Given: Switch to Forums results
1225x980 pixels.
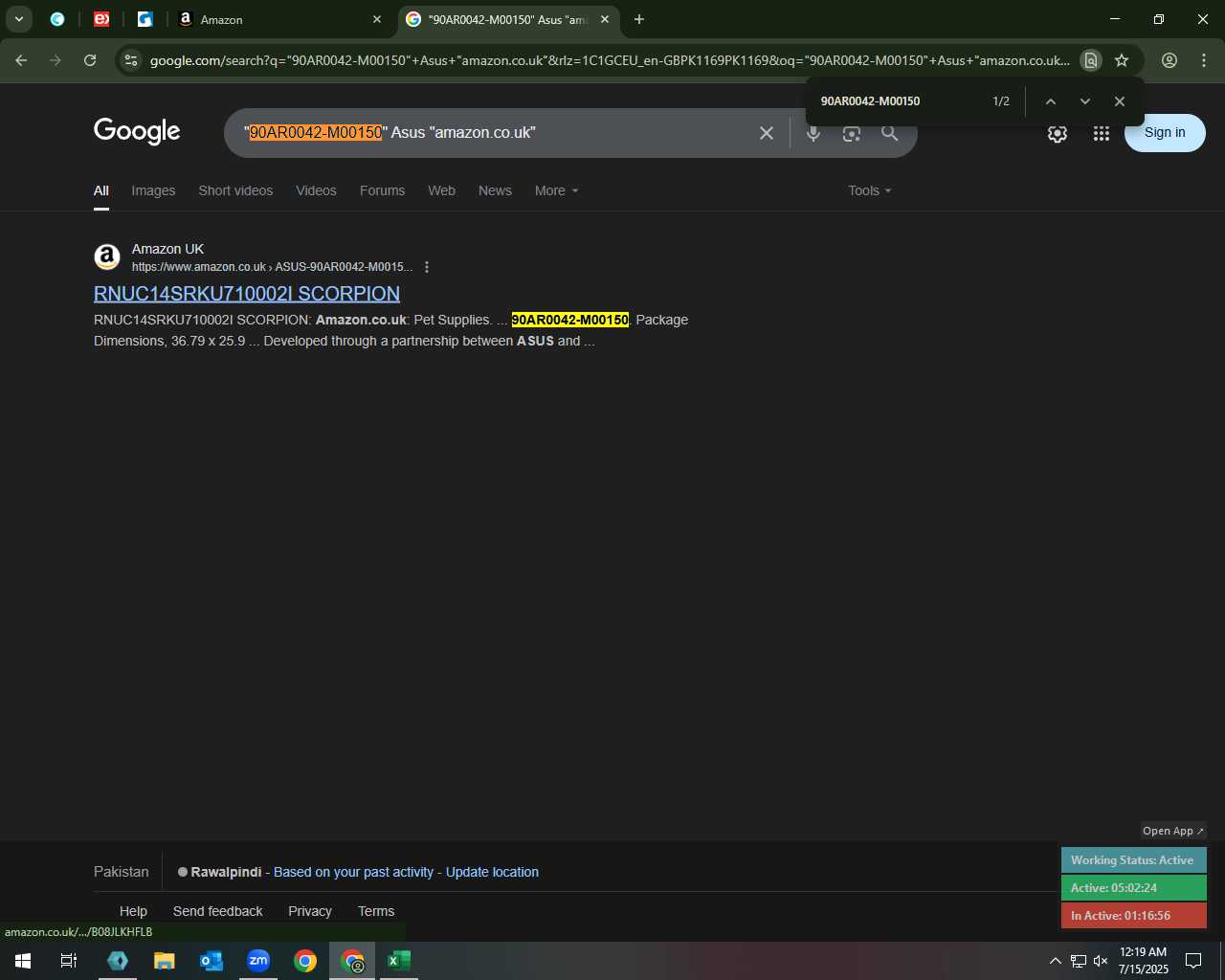Looking at the screenshot, I should point(382,190).
